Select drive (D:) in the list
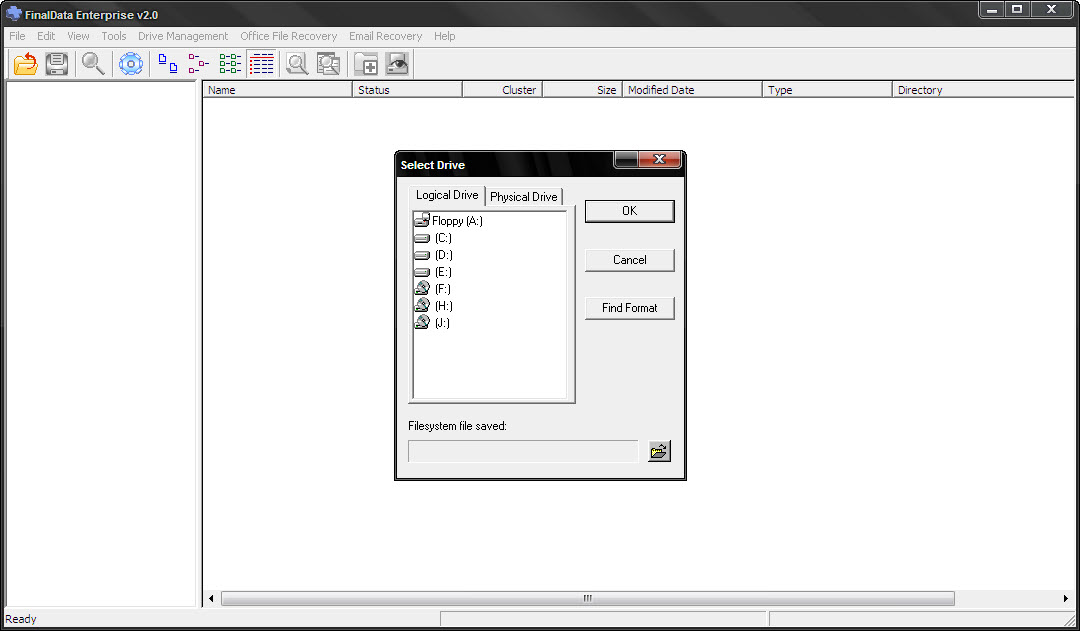 433,255
